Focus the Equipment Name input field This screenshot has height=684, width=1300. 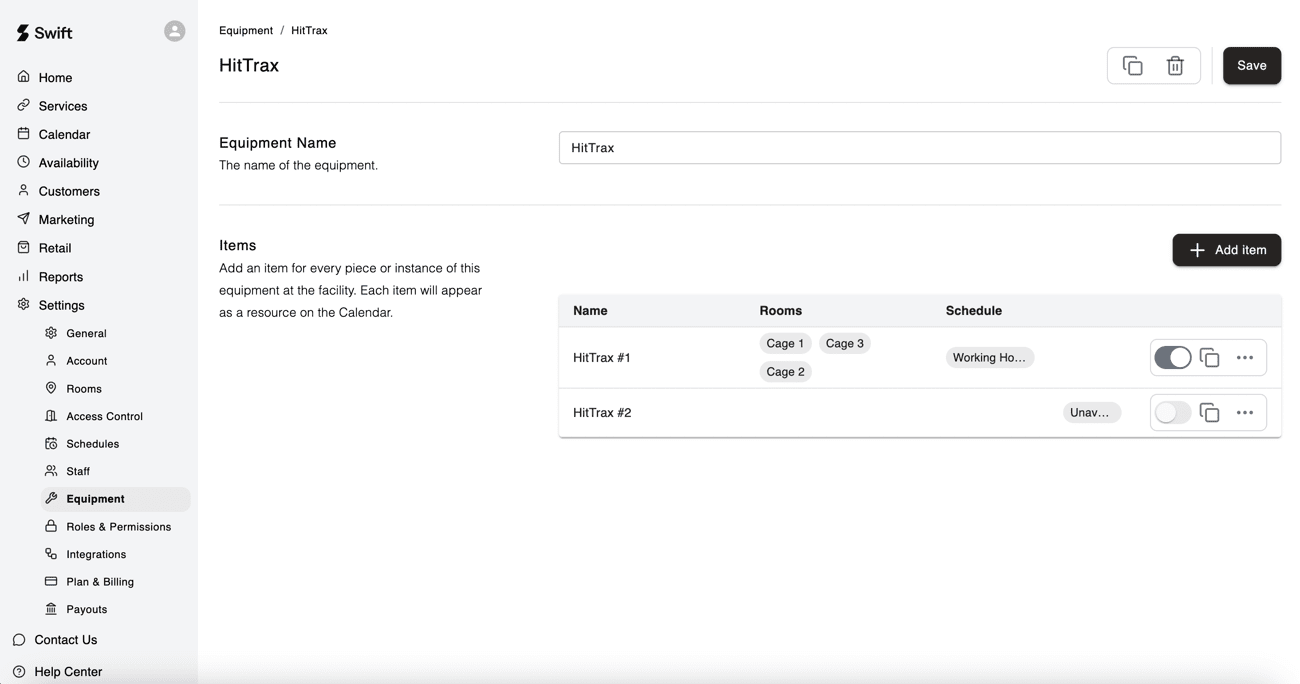pos(920,148)
